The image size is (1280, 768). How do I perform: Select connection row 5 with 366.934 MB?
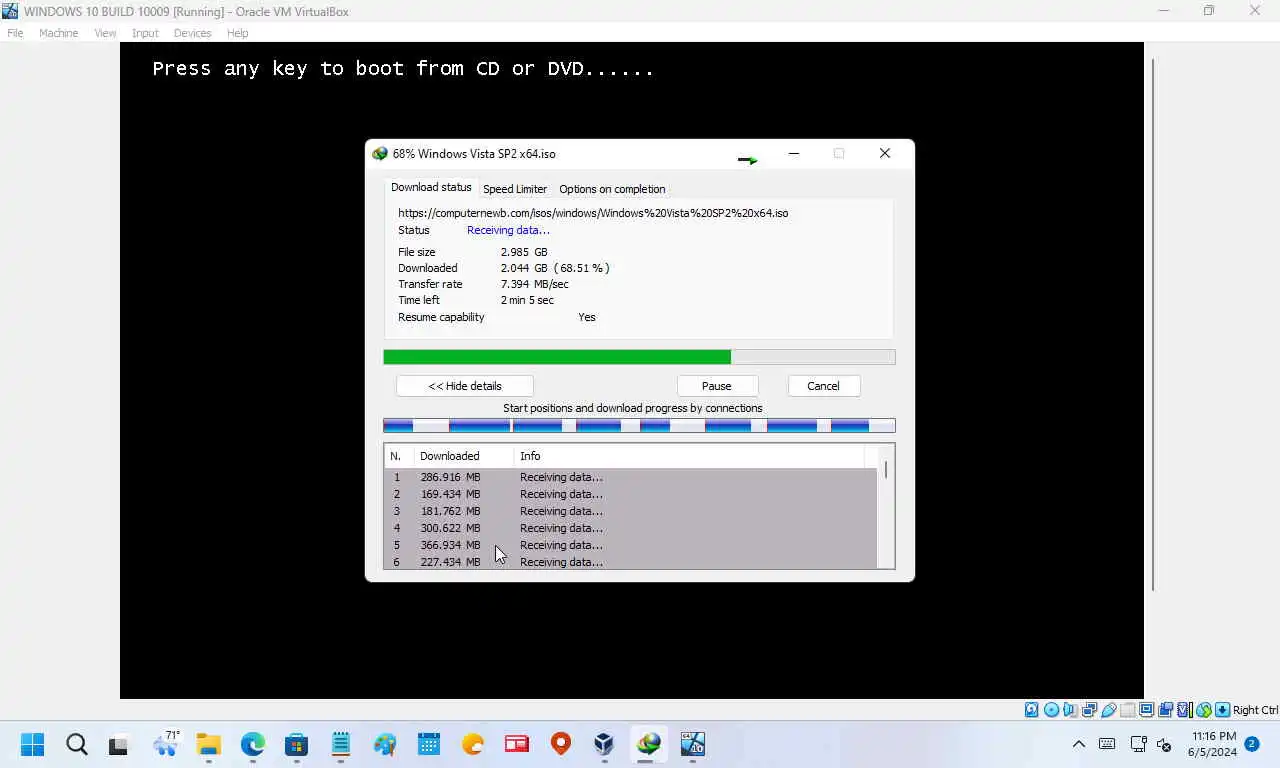(x=630, y=545)
